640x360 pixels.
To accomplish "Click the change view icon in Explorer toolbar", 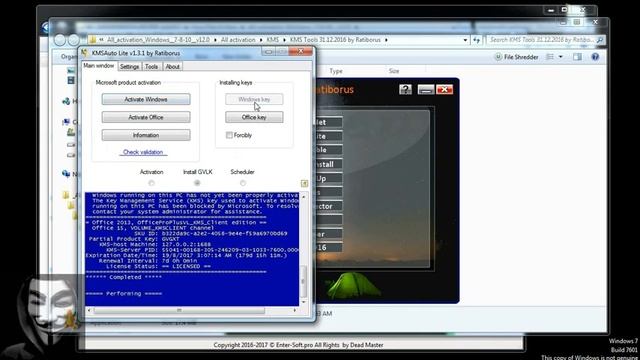I will click(550, 57).
